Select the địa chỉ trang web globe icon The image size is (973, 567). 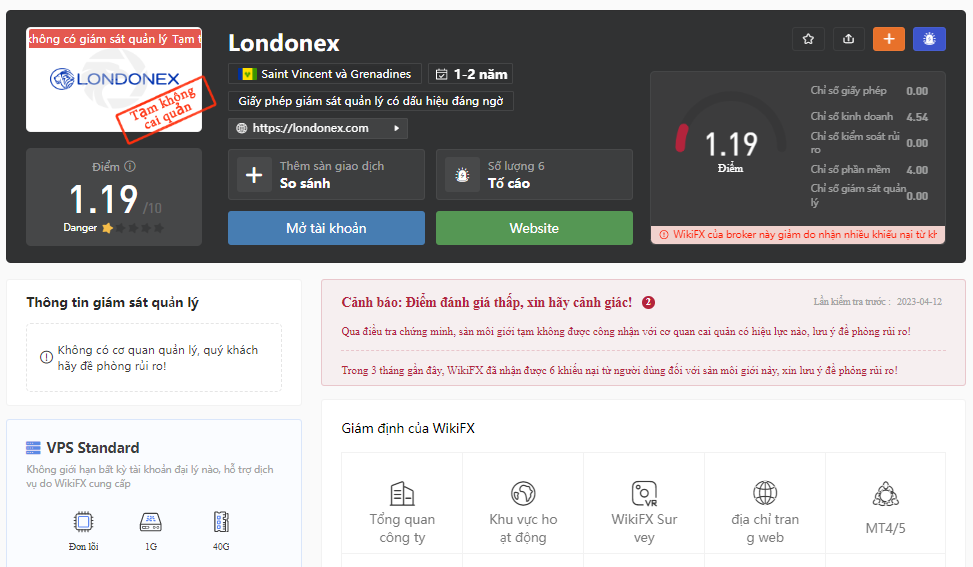[x=765, y=493]
